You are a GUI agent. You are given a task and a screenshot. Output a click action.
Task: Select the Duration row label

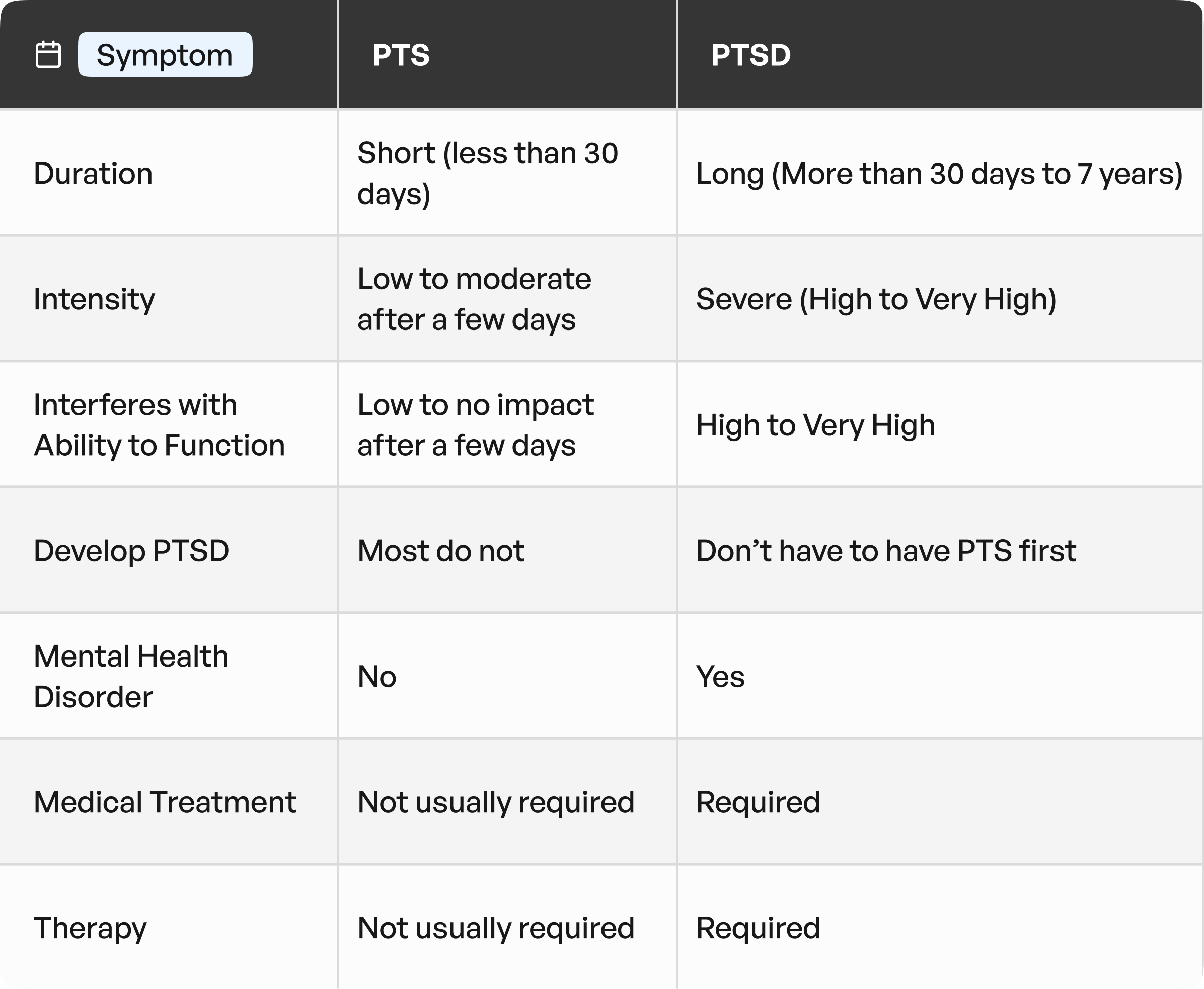point(93,173)
